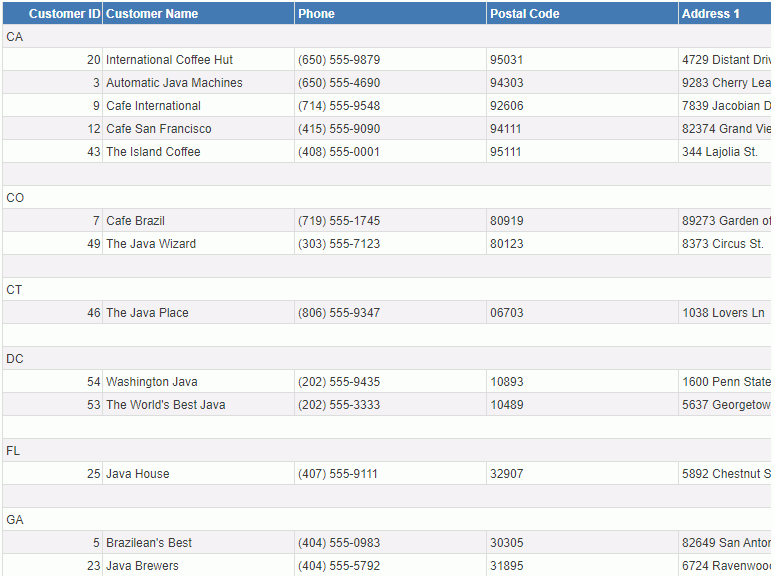The image size is (774, 576).
Task: Select the CO group row
Action: click(x=15, y=198)
